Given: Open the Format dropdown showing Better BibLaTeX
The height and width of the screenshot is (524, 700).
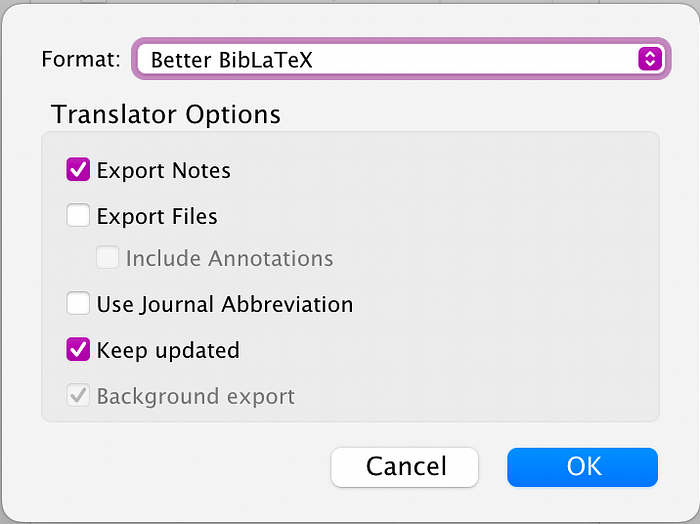Looking at the screenshot, I should click(401, 59).
